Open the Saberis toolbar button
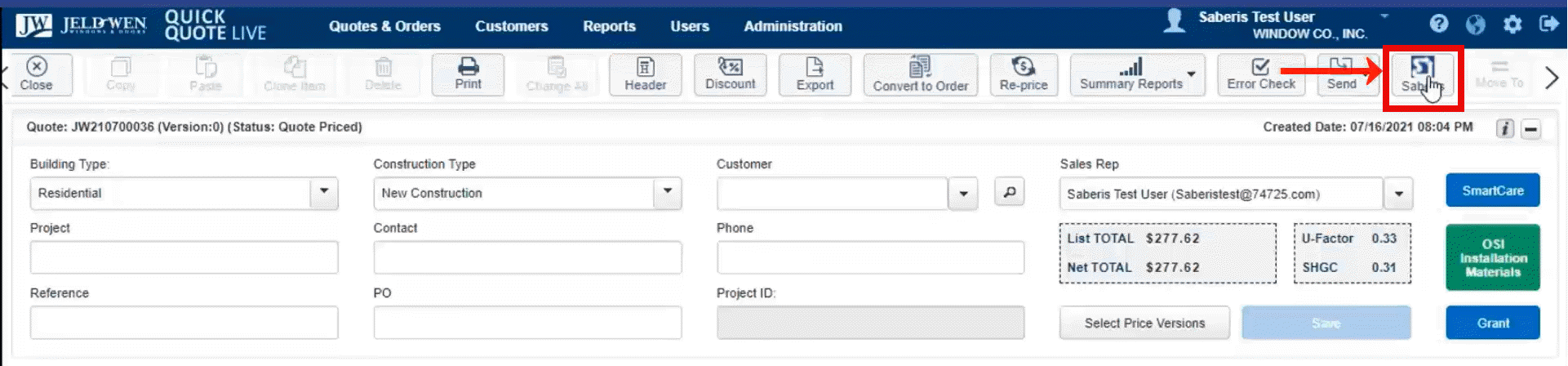This screenshot has height=366, width=1568. (x=1422, y=75)
